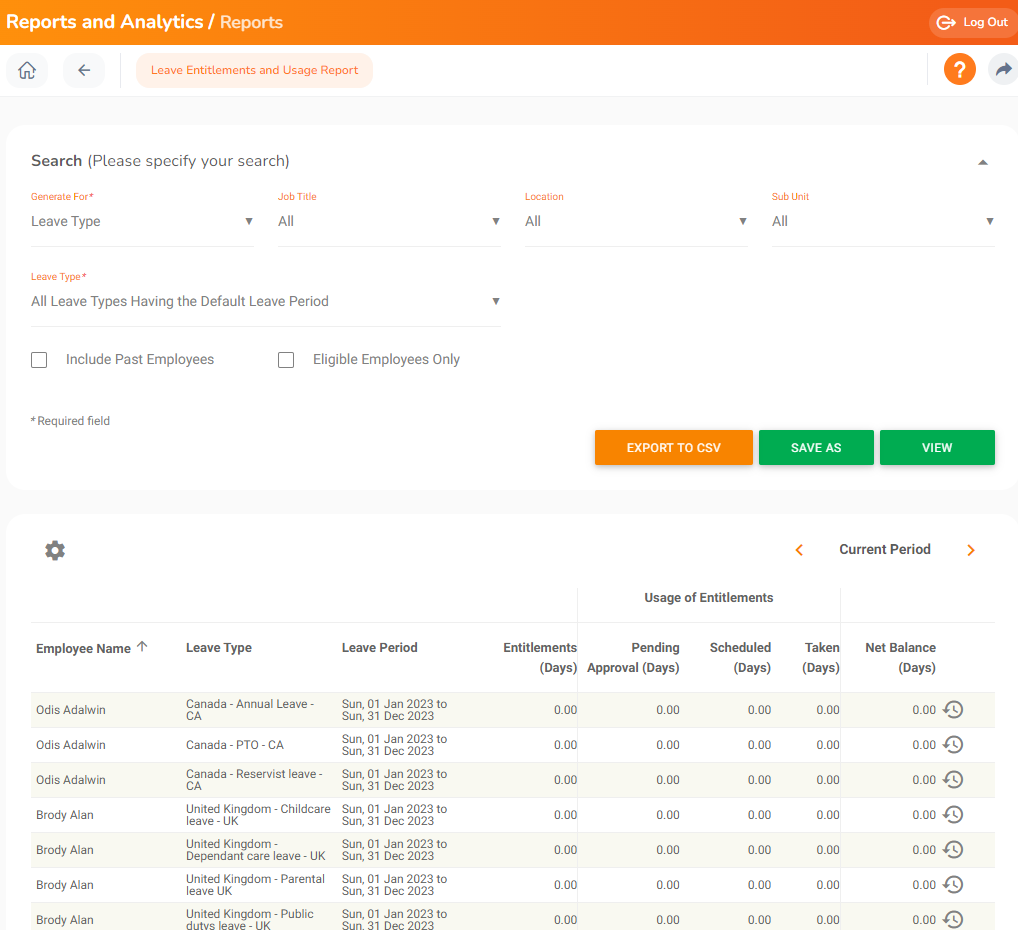1018x930 pixels.
Task: Click the Pending Approval (Days) header
Action: coord(633,657)
